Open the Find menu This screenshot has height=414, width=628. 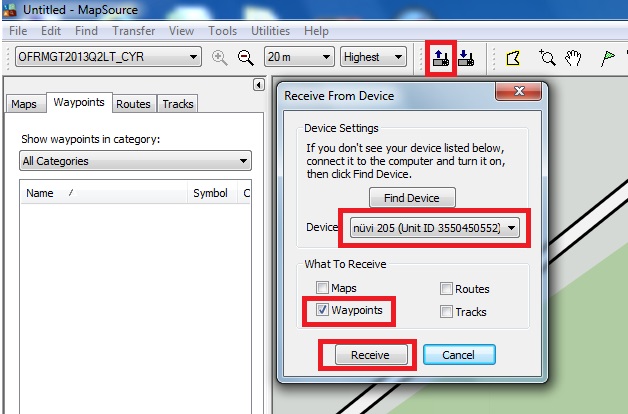[87, 31]
